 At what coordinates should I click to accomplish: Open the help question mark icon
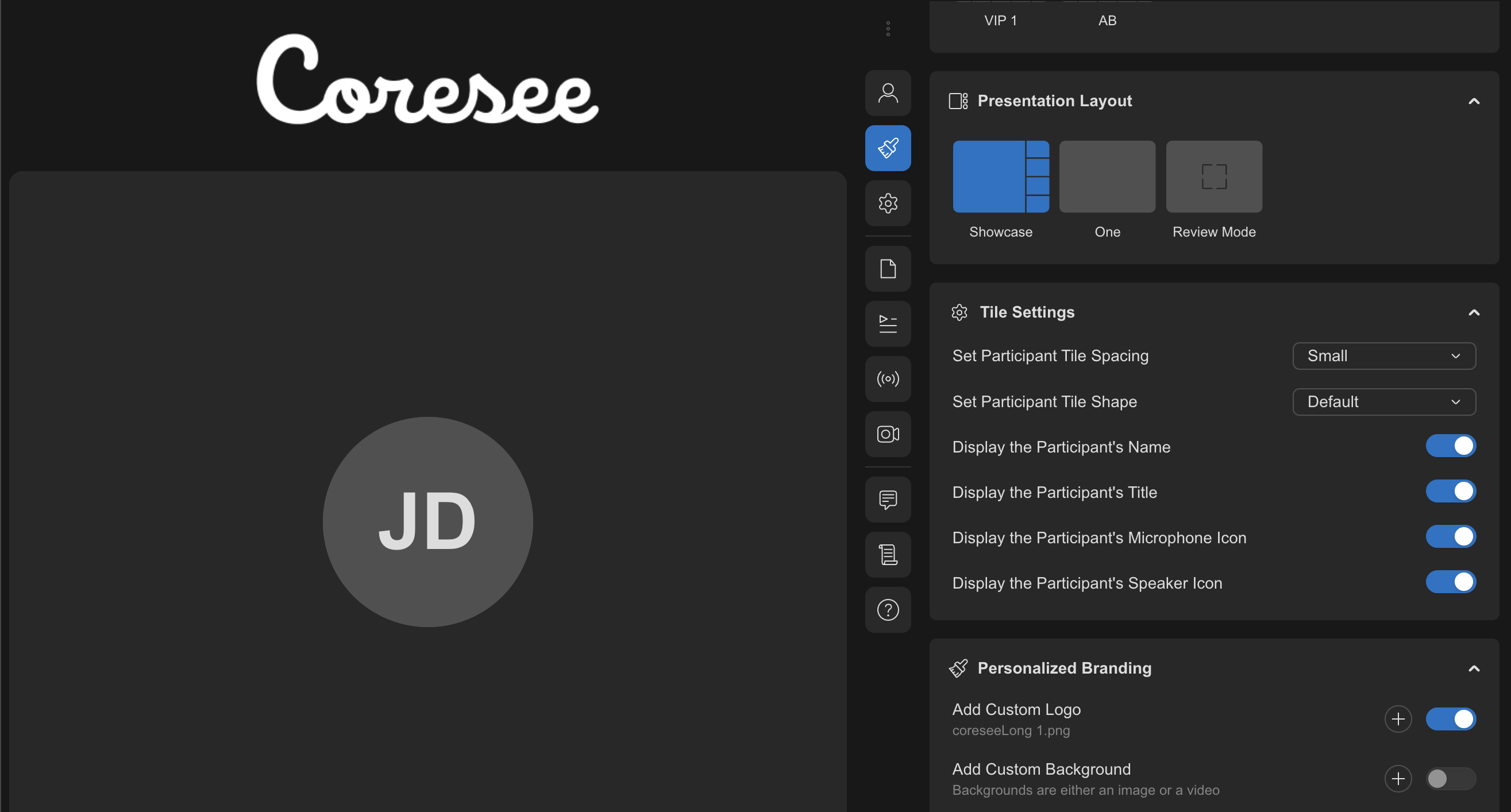pos(888,610)
